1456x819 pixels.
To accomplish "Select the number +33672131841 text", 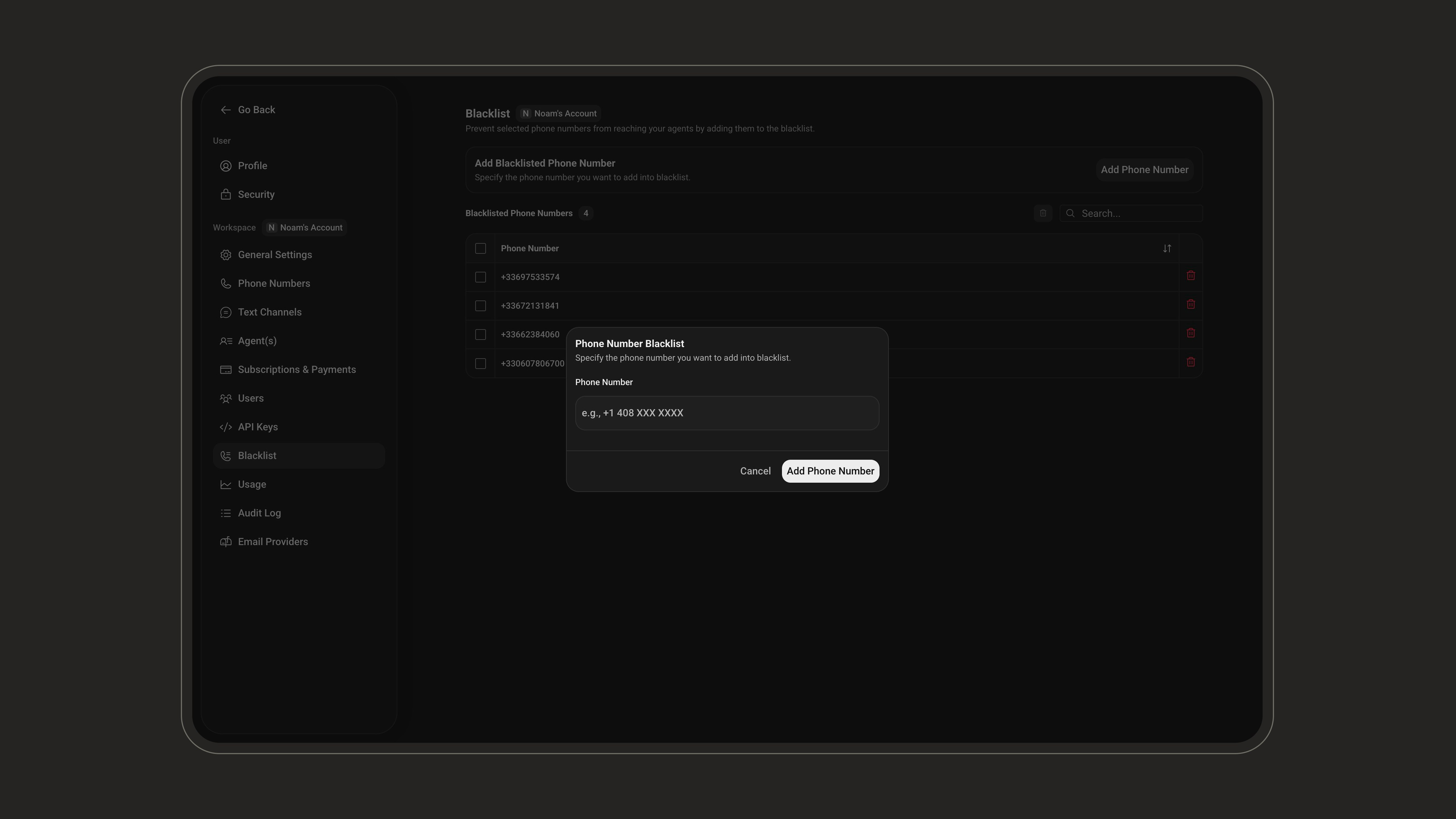I will [x=530, y=306].
